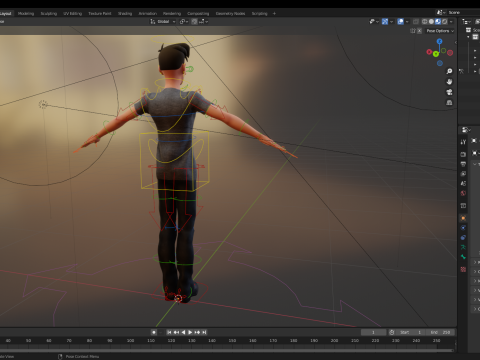Switch to wireframe viewport shading
Viewport: 480px width, 360px height.
point(425,22)
